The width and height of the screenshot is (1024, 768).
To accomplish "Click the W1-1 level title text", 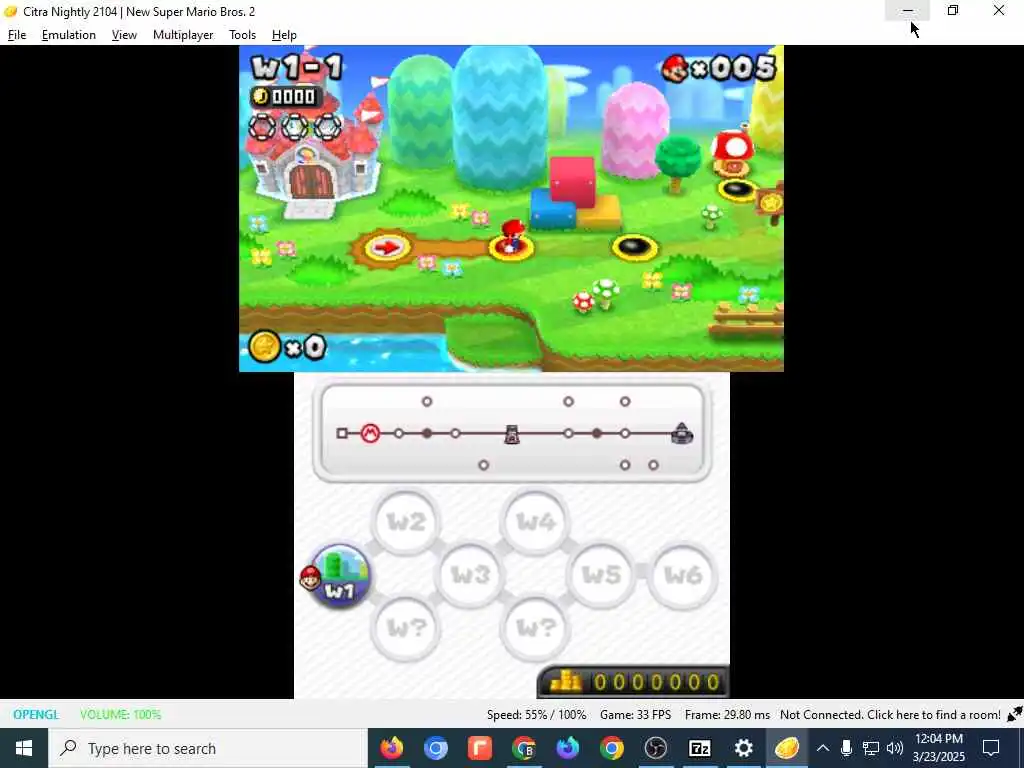I will tap(297, 67).
